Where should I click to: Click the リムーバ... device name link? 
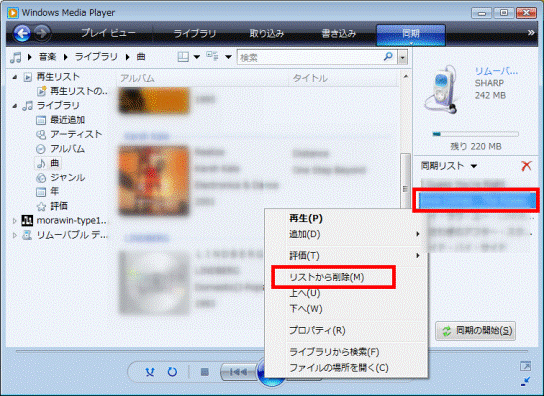coord(496,71)
